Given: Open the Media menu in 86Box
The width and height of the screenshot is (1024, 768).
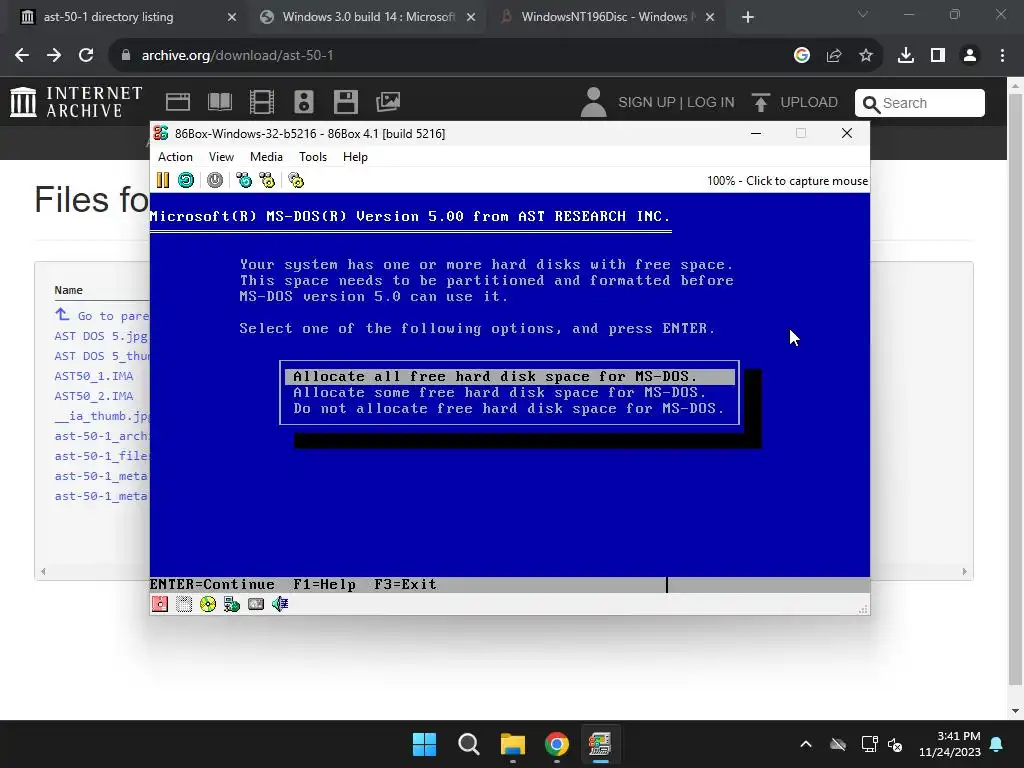Looking at the screenshot, I should 266,157.
